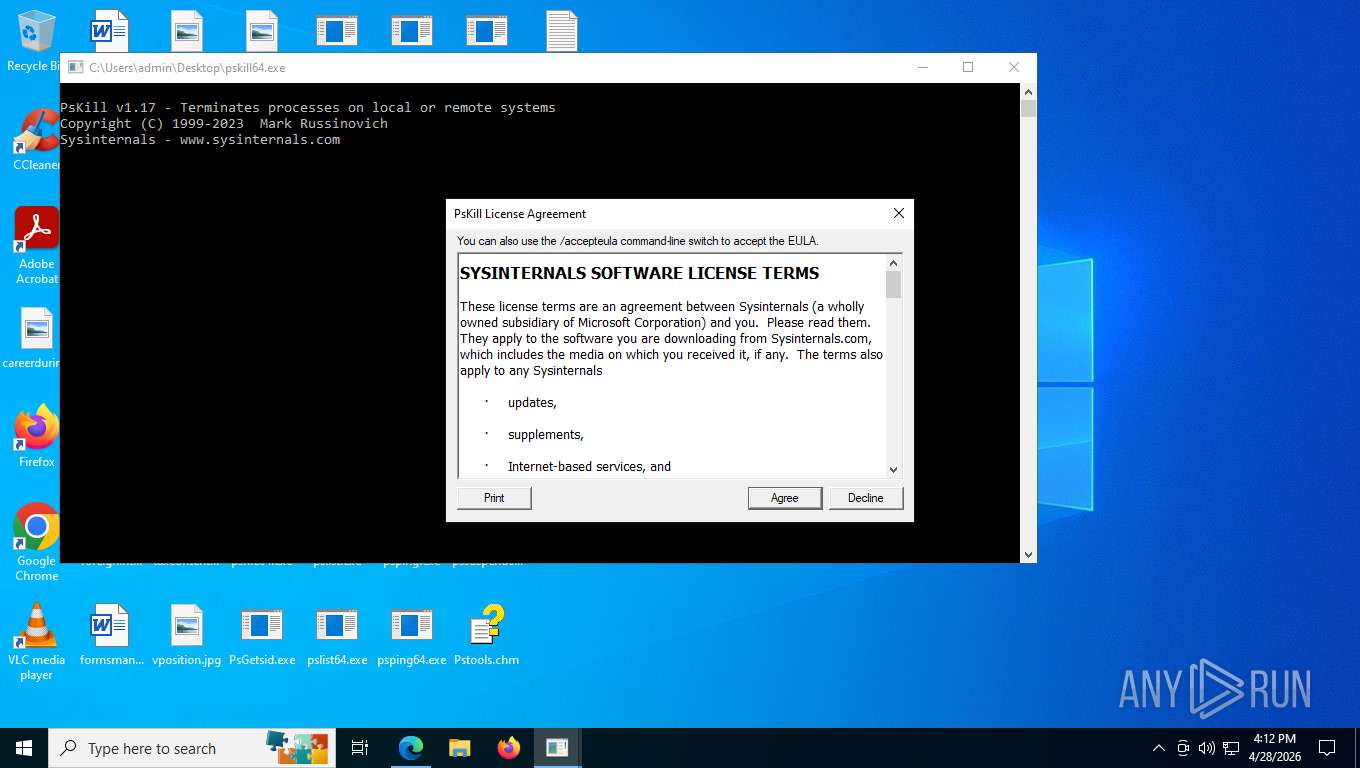Open the volume control tray icon

[1207, 748]
